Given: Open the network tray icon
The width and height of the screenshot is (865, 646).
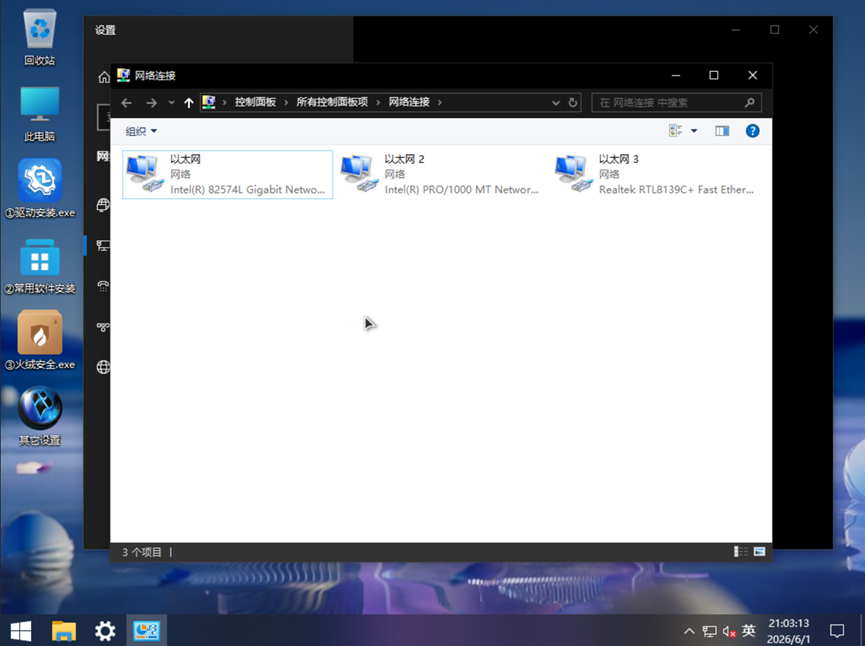Looking at the screenshot, I should [x=709, y=631].
